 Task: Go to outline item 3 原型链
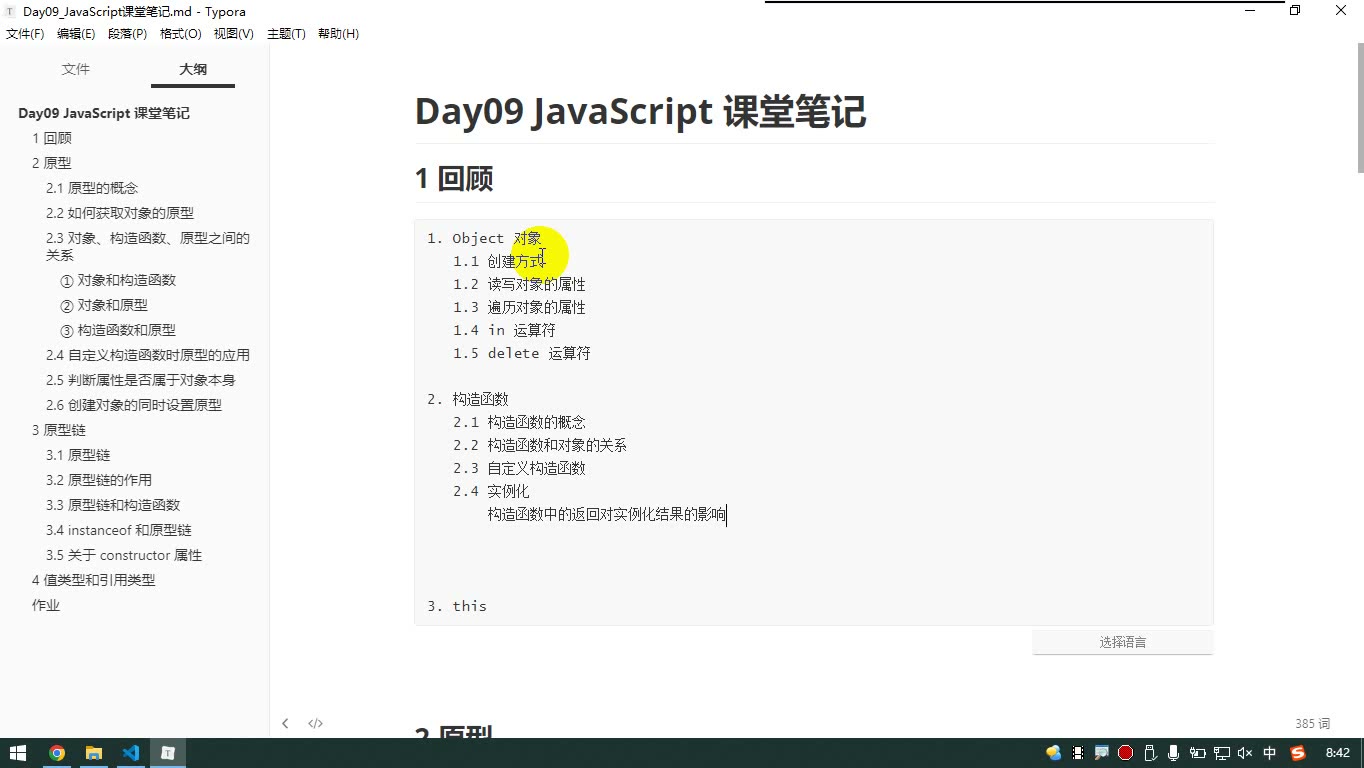point(59,430)
